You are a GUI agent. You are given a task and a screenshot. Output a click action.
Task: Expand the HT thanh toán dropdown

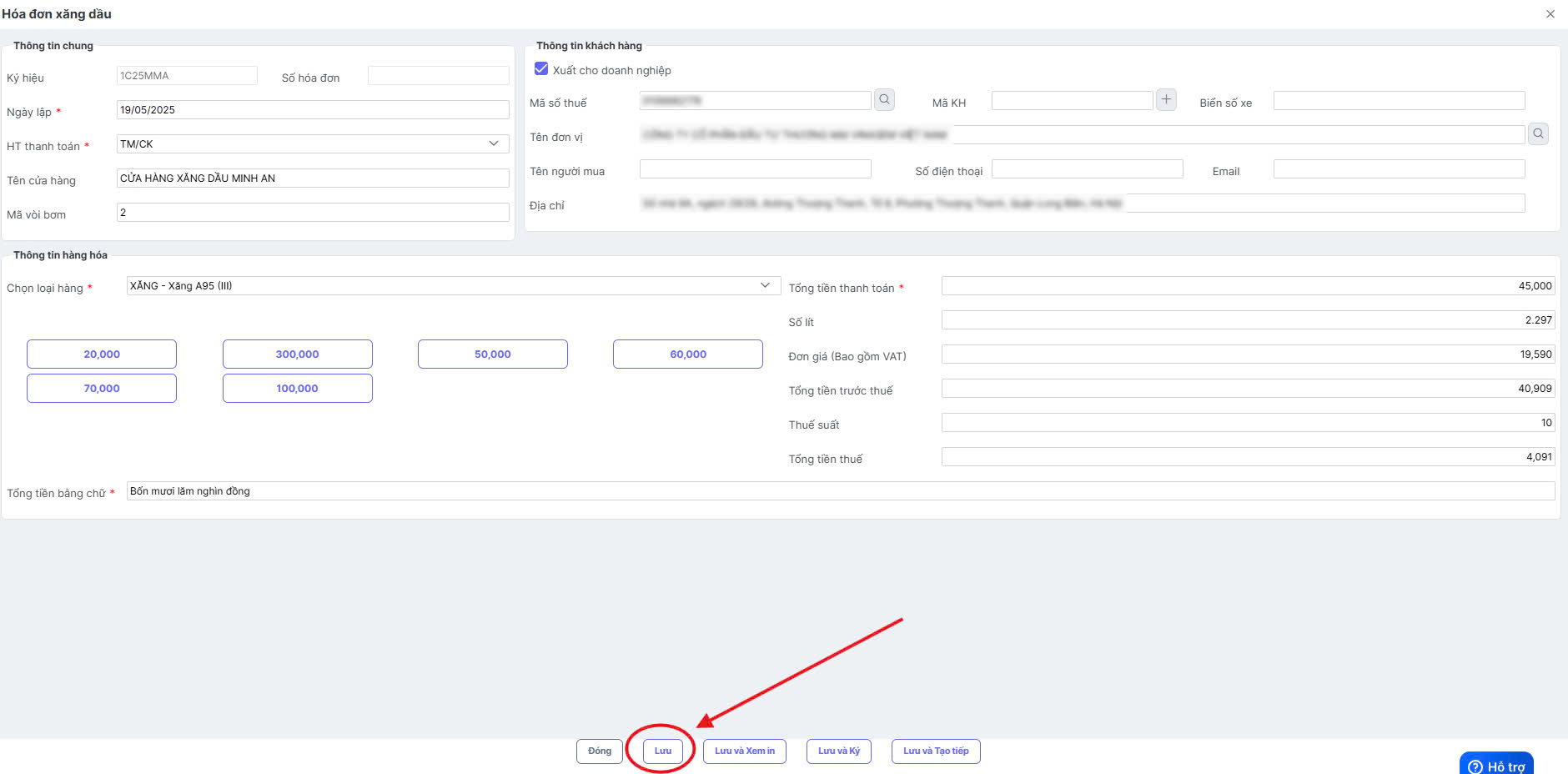[x=313, y=144]
